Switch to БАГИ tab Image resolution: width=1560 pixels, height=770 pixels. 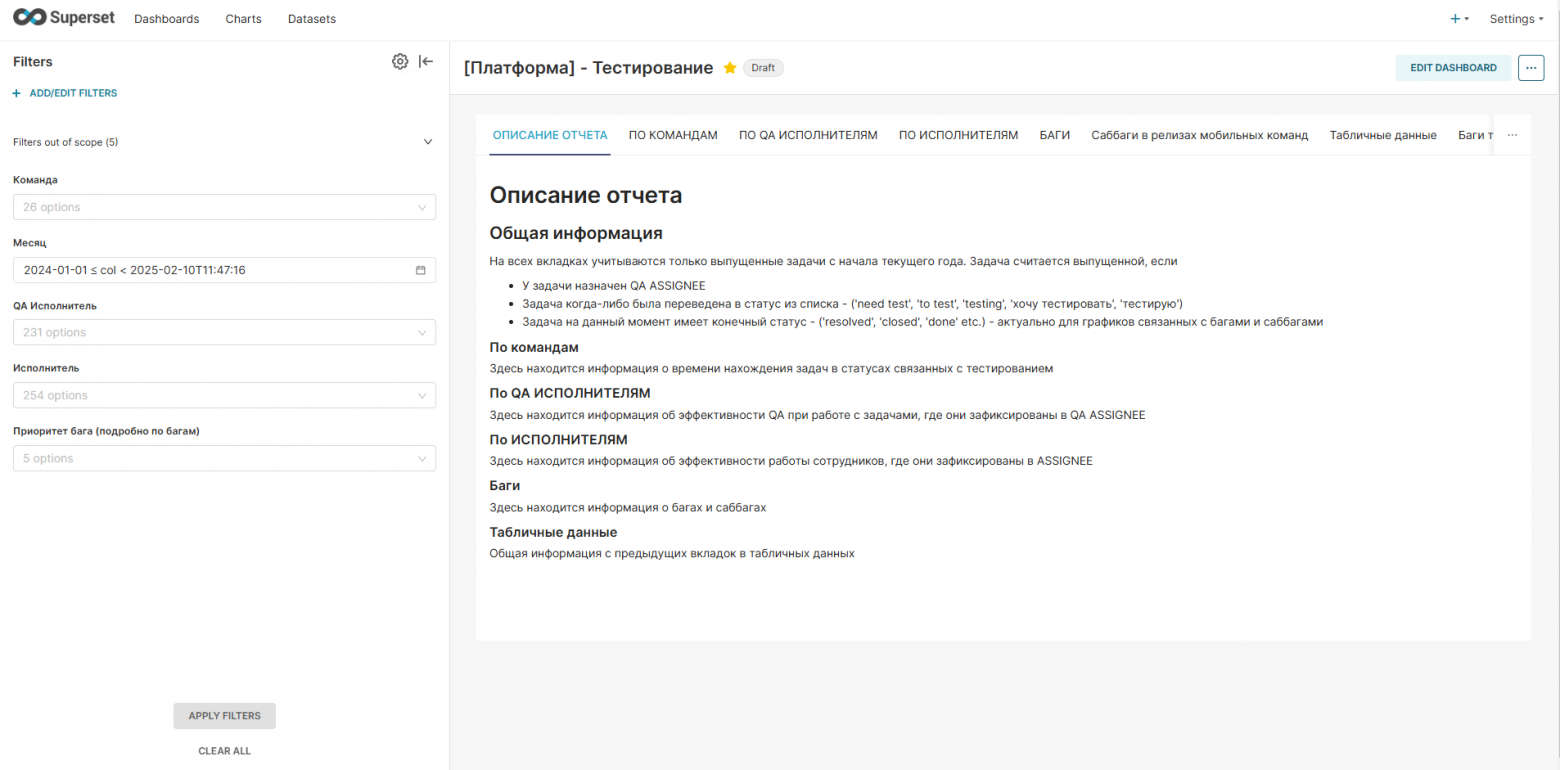click(1055, 135)
